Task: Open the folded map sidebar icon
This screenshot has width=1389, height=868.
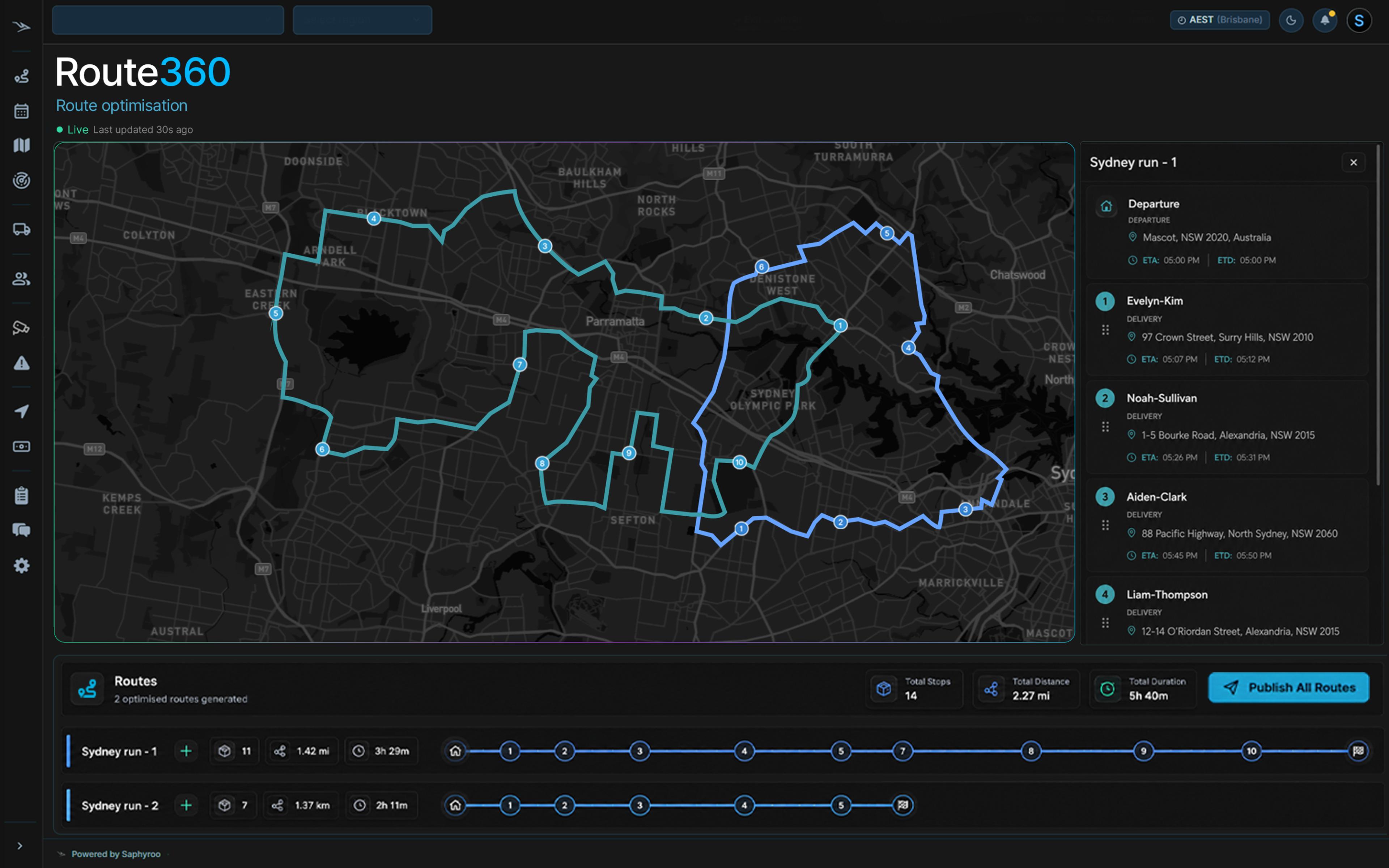Action: click(21, 145)
